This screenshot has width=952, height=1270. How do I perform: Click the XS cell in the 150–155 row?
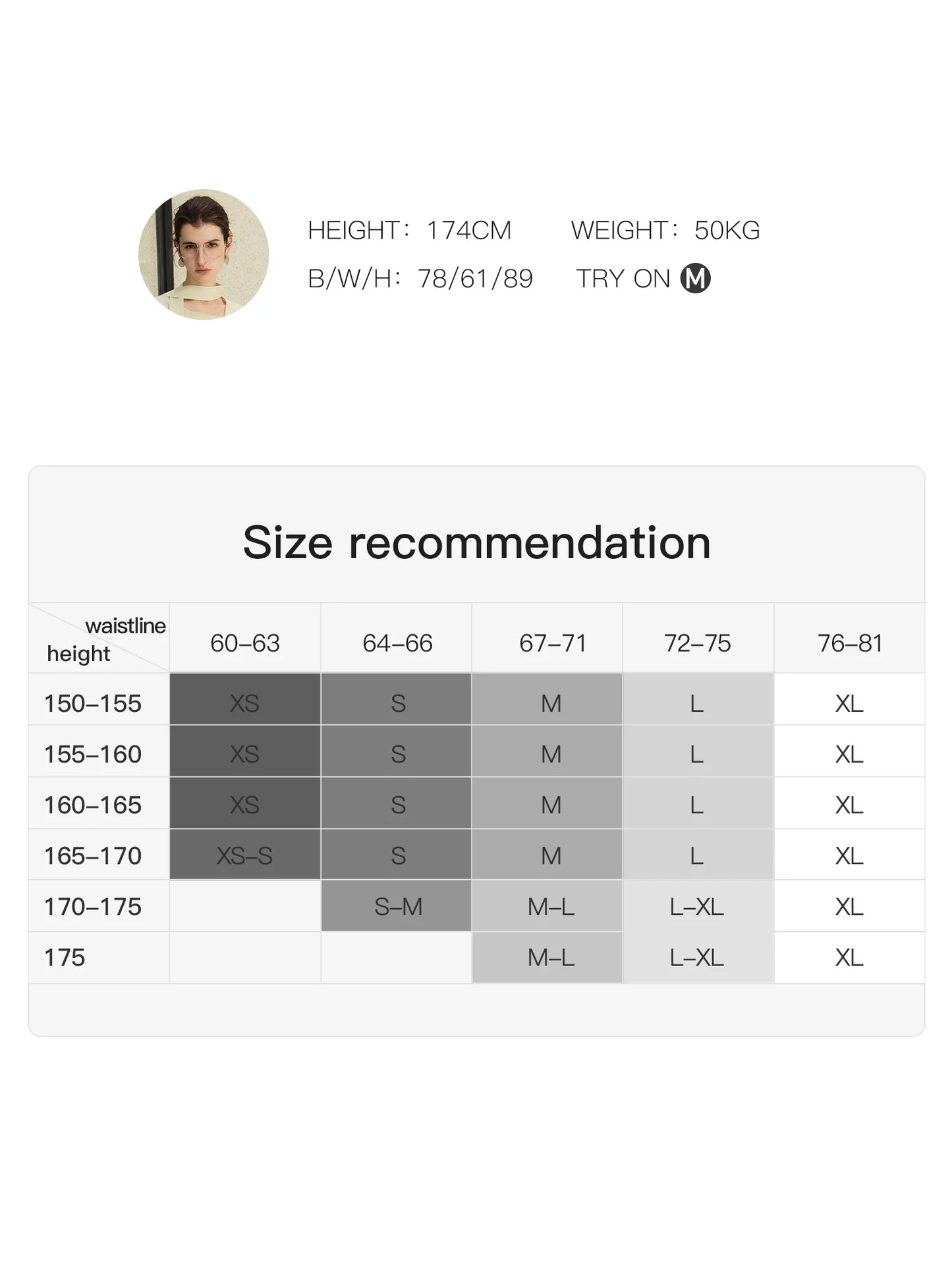tap(244, 703)
